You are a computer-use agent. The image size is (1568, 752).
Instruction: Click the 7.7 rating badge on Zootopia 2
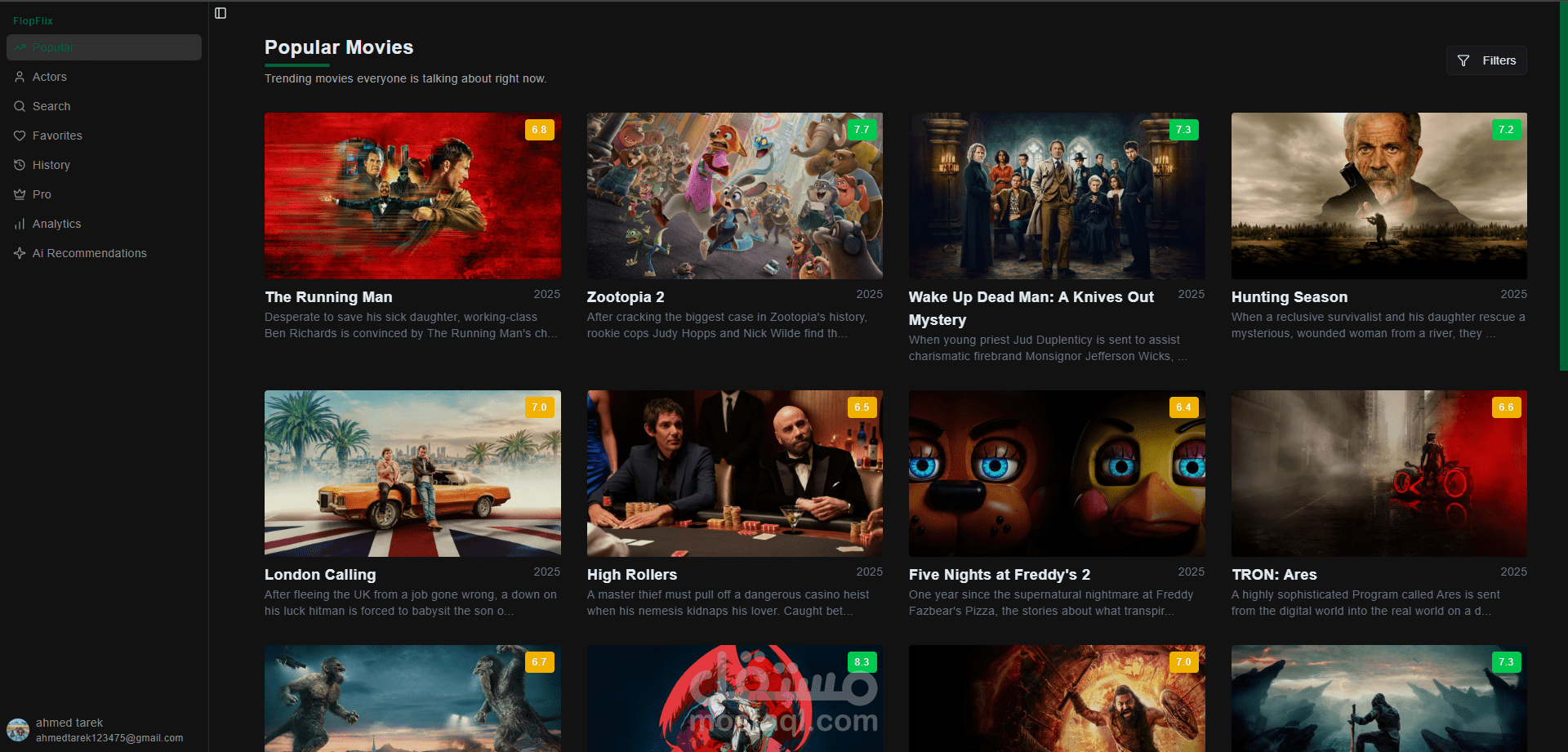pyautogui.click(x=862, y=130)
